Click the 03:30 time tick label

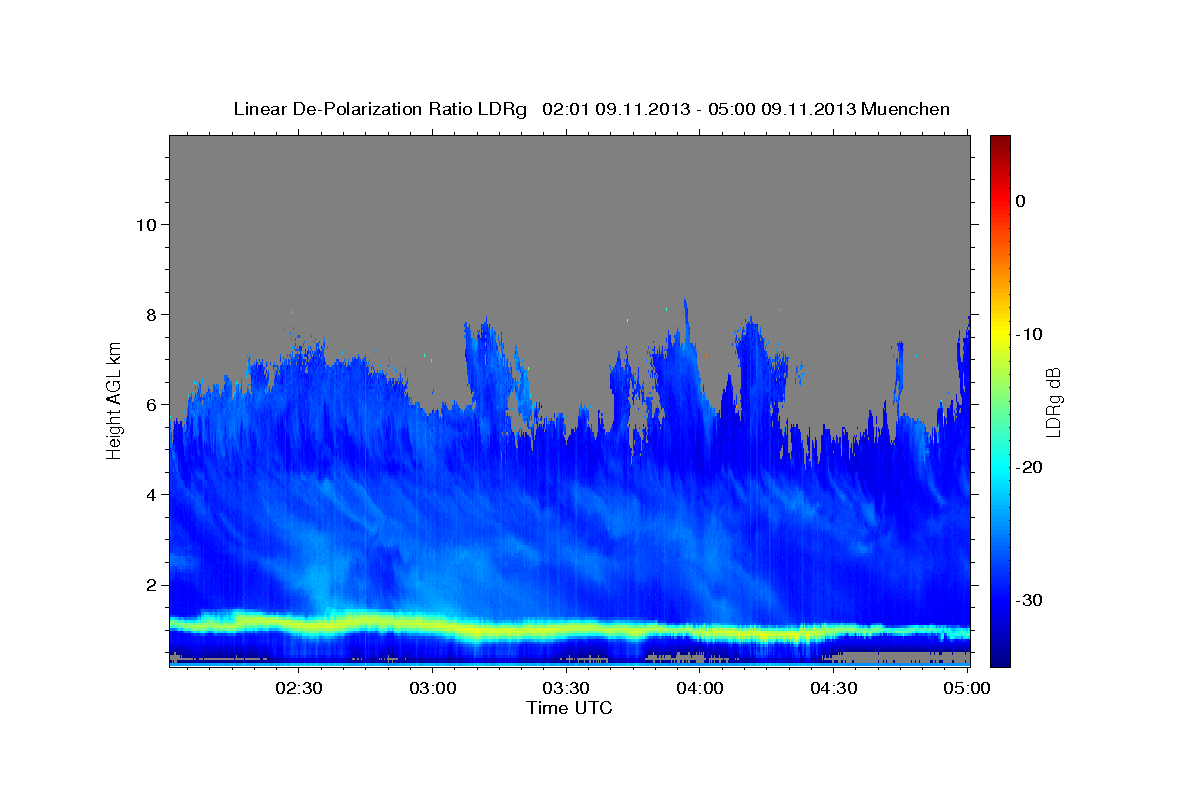pos(566,688)
